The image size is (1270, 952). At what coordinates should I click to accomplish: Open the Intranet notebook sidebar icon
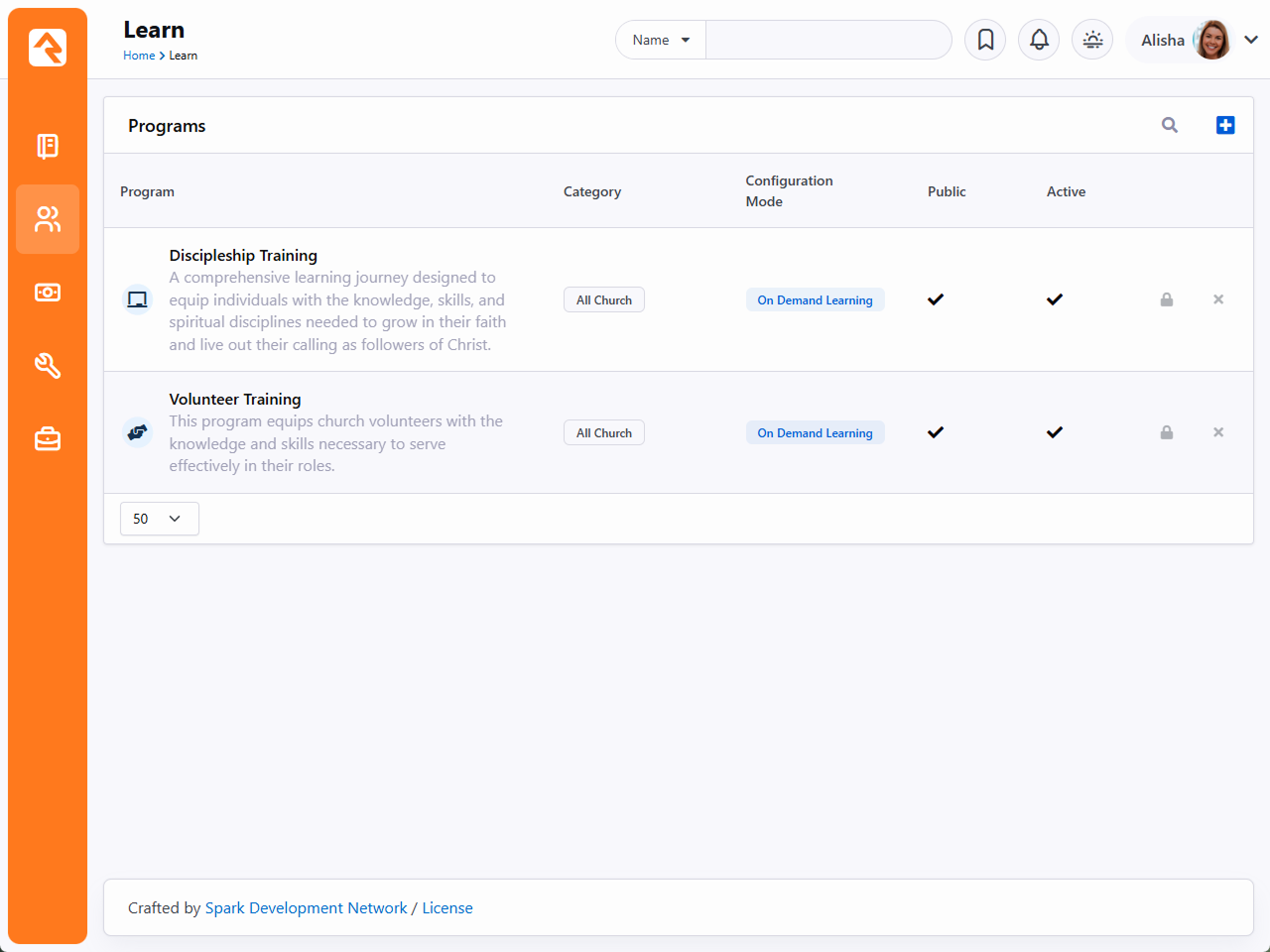click(48, 146)
